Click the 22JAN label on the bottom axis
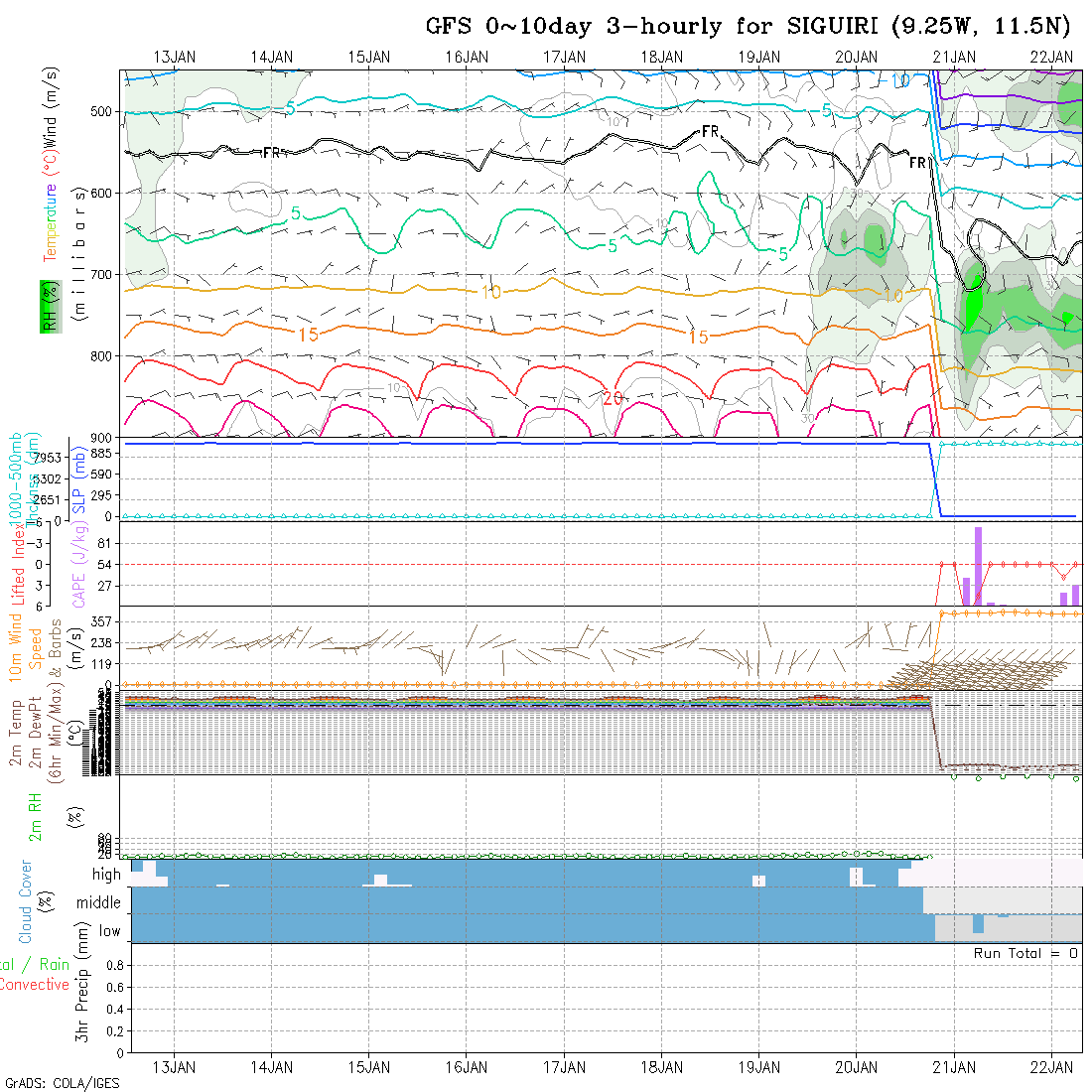The height and width of the screenshot is (1092, 1092). coord(1050,1067)
